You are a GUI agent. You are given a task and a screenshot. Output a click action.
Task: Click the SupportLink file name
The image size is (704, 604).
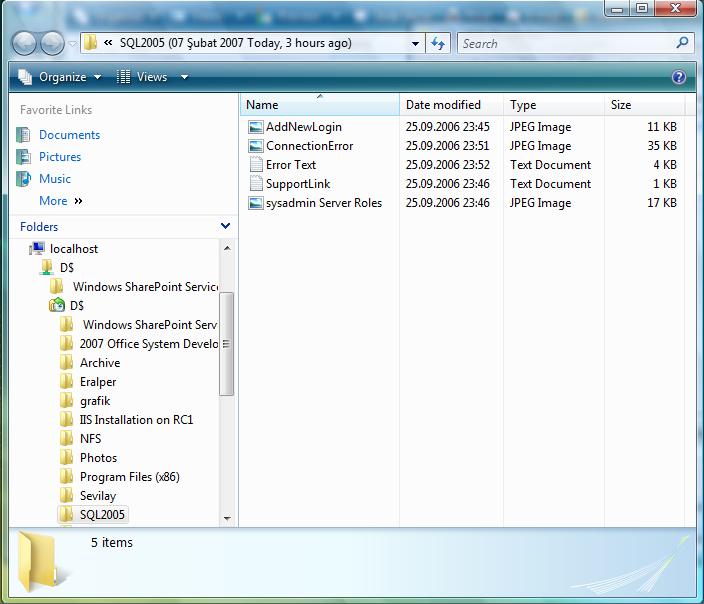(x=298, y=184)
